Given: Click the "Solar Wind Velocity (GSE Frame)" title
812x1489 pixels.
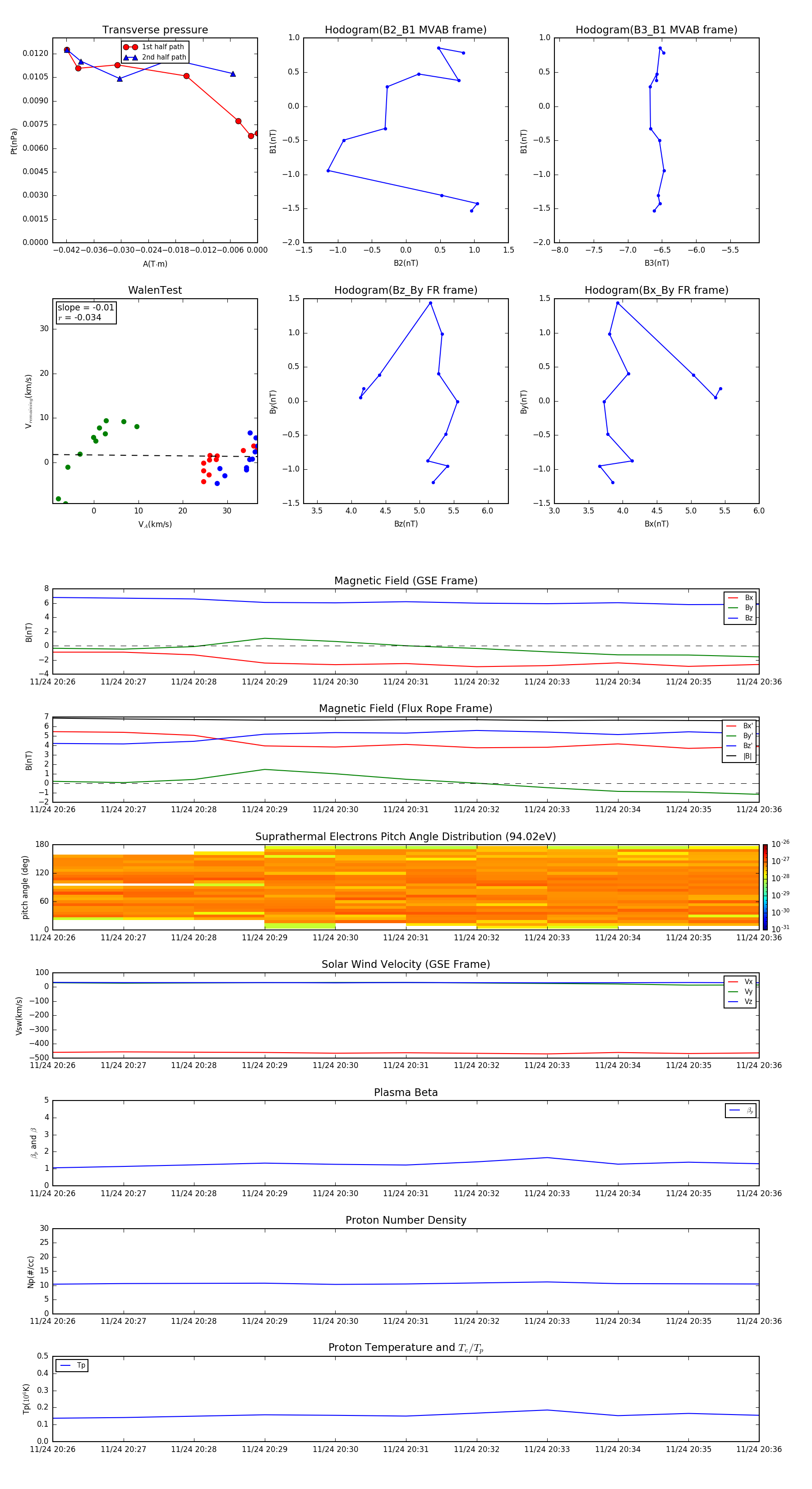Looking at the screenshot, I should click(x=406, y=964).
